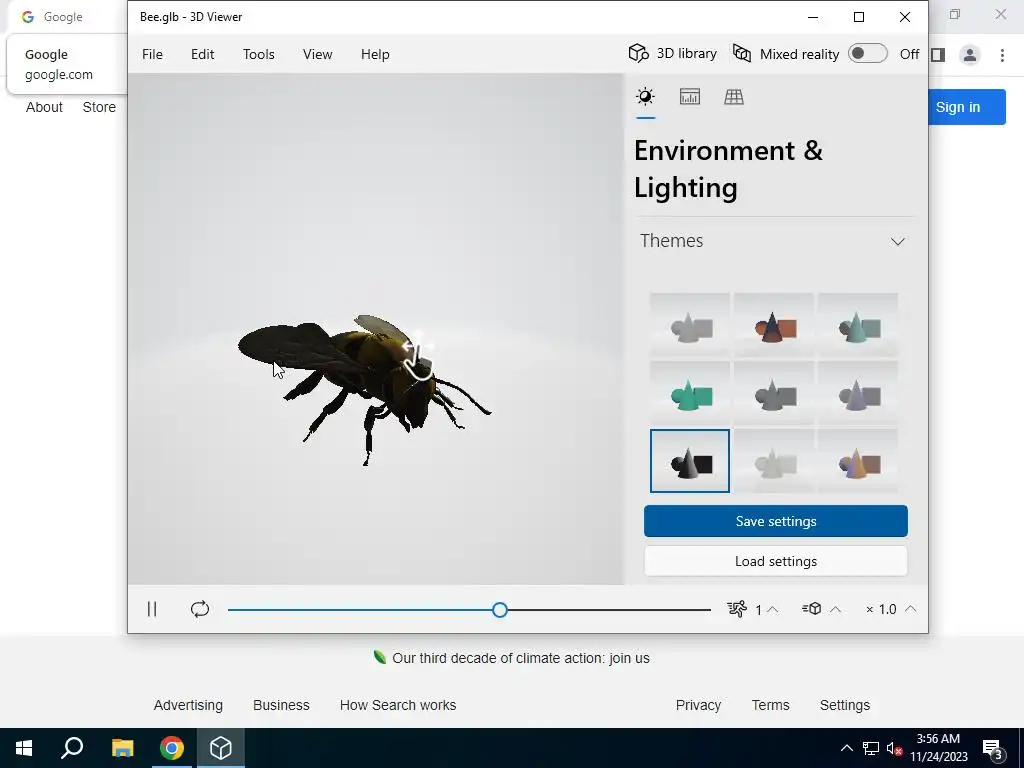Open the Privacy footer link
Screen dimensions: 1024x768
click(x=698, y=705)
